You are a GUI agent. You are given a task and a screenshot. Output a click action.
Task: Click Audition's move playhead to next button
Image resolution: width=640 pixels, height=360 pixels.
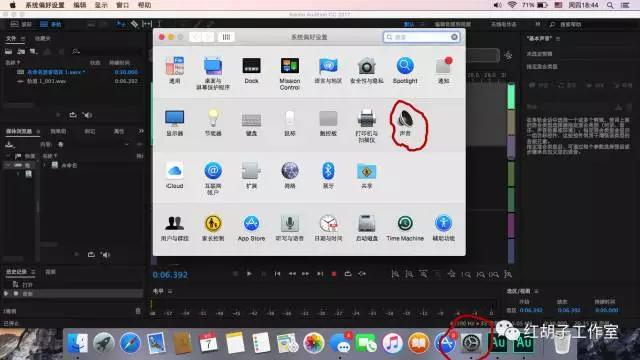pos(320,274)
